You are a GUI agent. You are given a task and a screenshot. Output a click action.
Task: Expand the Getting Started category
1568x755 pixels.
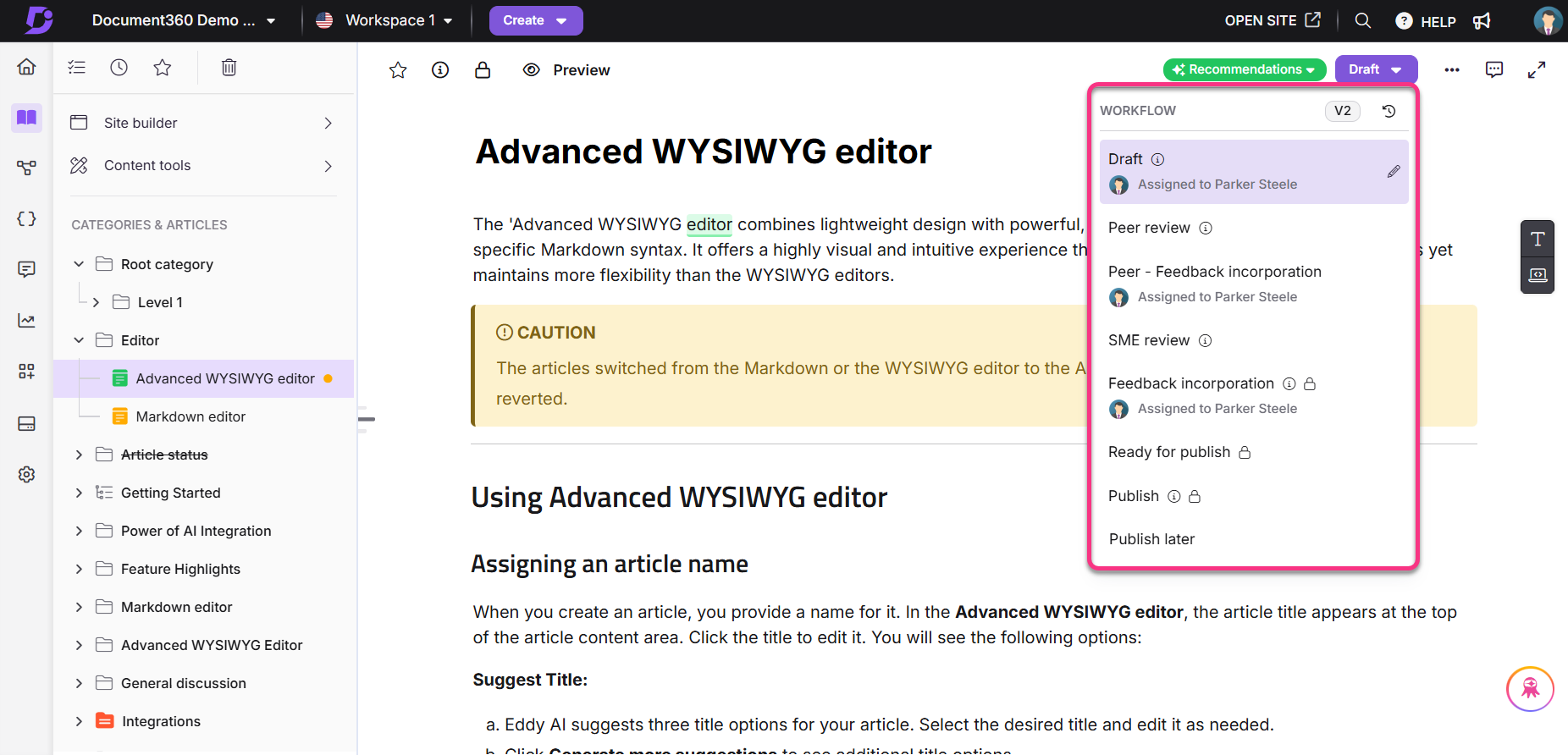click(x=79, y=493)
